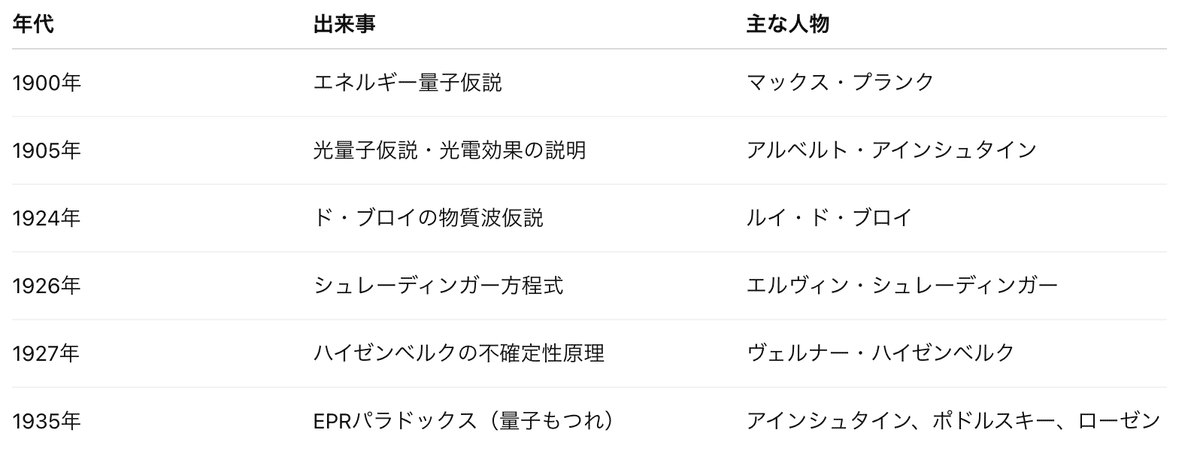Screen dimensions: 1200x460
Task: Click ヴェルナー・ハイゼンベルク cell
Action: (881, 353)
